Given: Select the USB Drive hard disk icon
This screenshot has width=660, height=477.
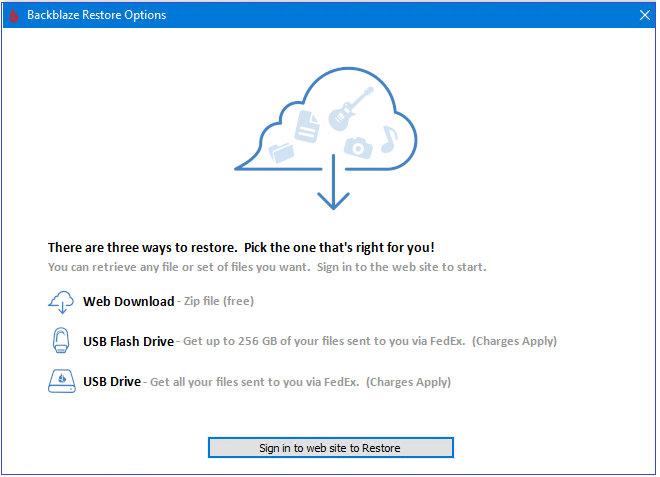Looking at the screenshot, I should pyautogui.click(x=61, y=381).
